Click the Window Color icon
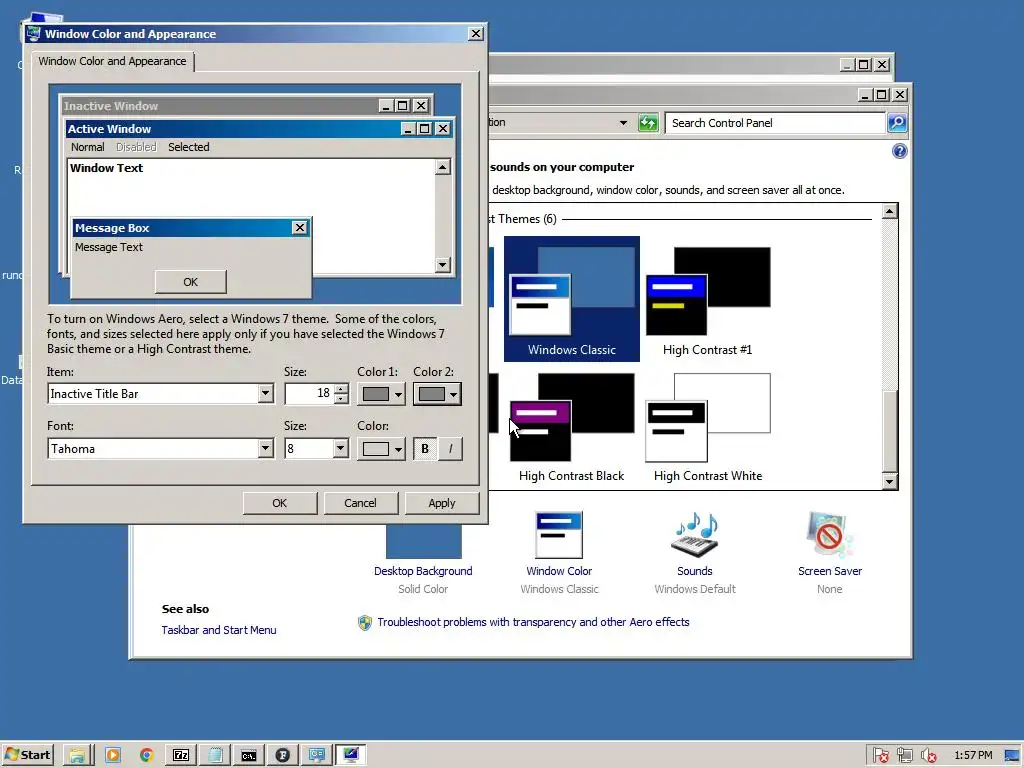Image resolution: width=1024 pixels, height=768 pixels. (x=558, y=534)
